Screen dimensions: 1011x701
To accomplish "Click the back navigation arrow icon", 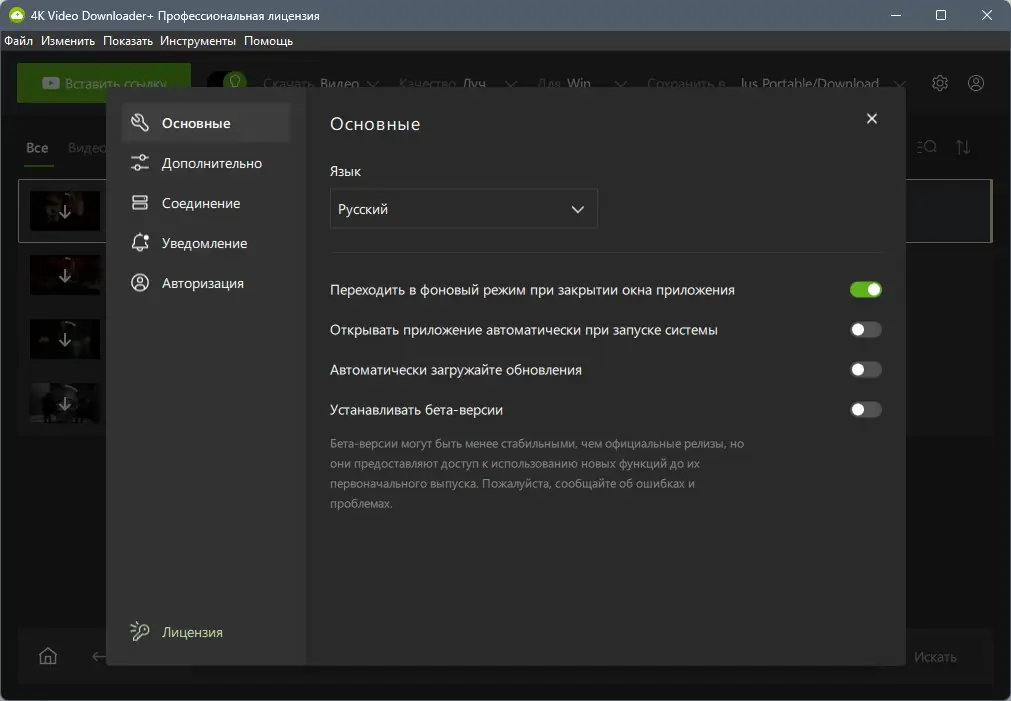I will [x=97, y=656].
